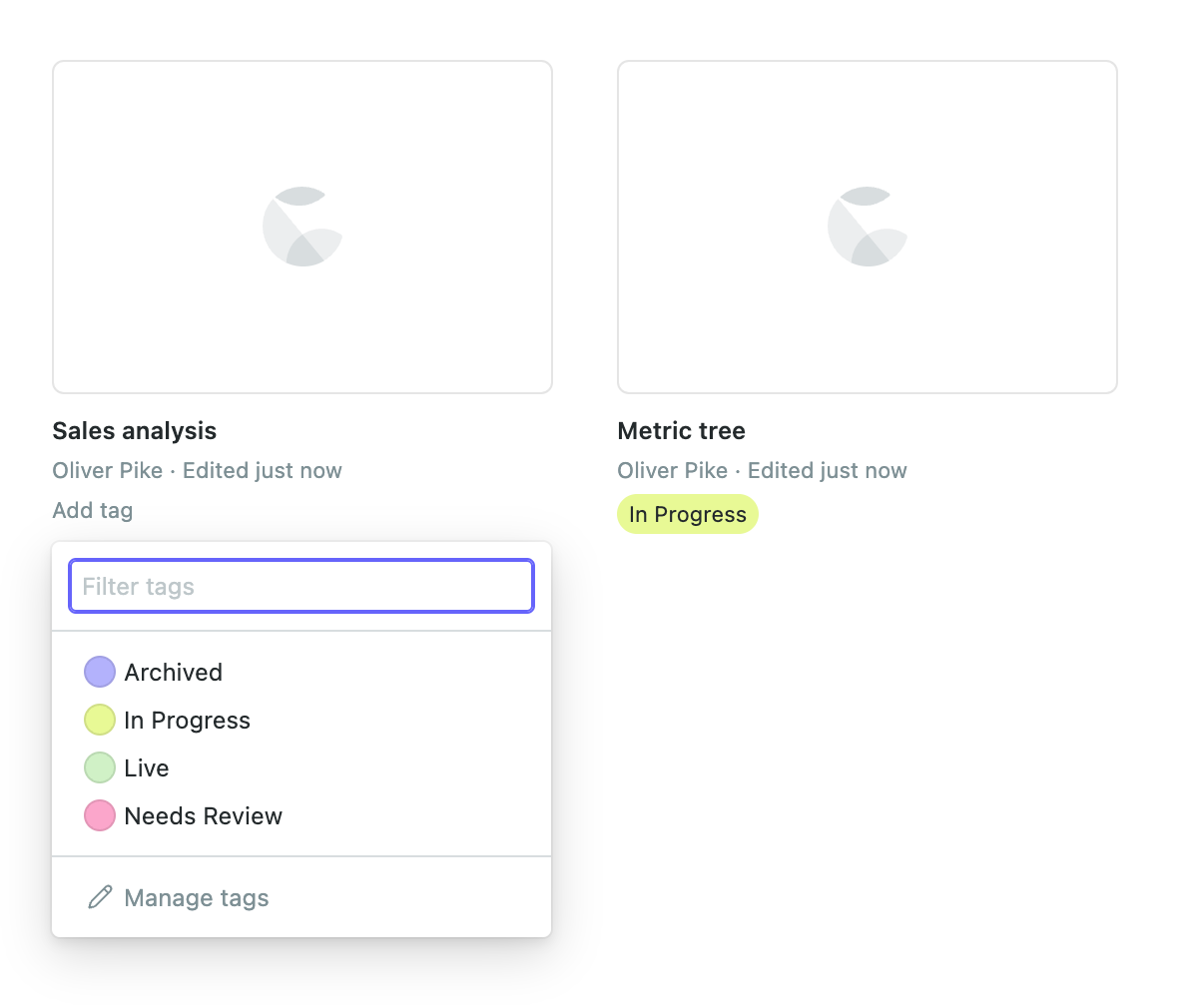Focus the Filter tags input field
Image resolution: width=1180 pixels, height=1008 pixels.
[x=301, y=586]
